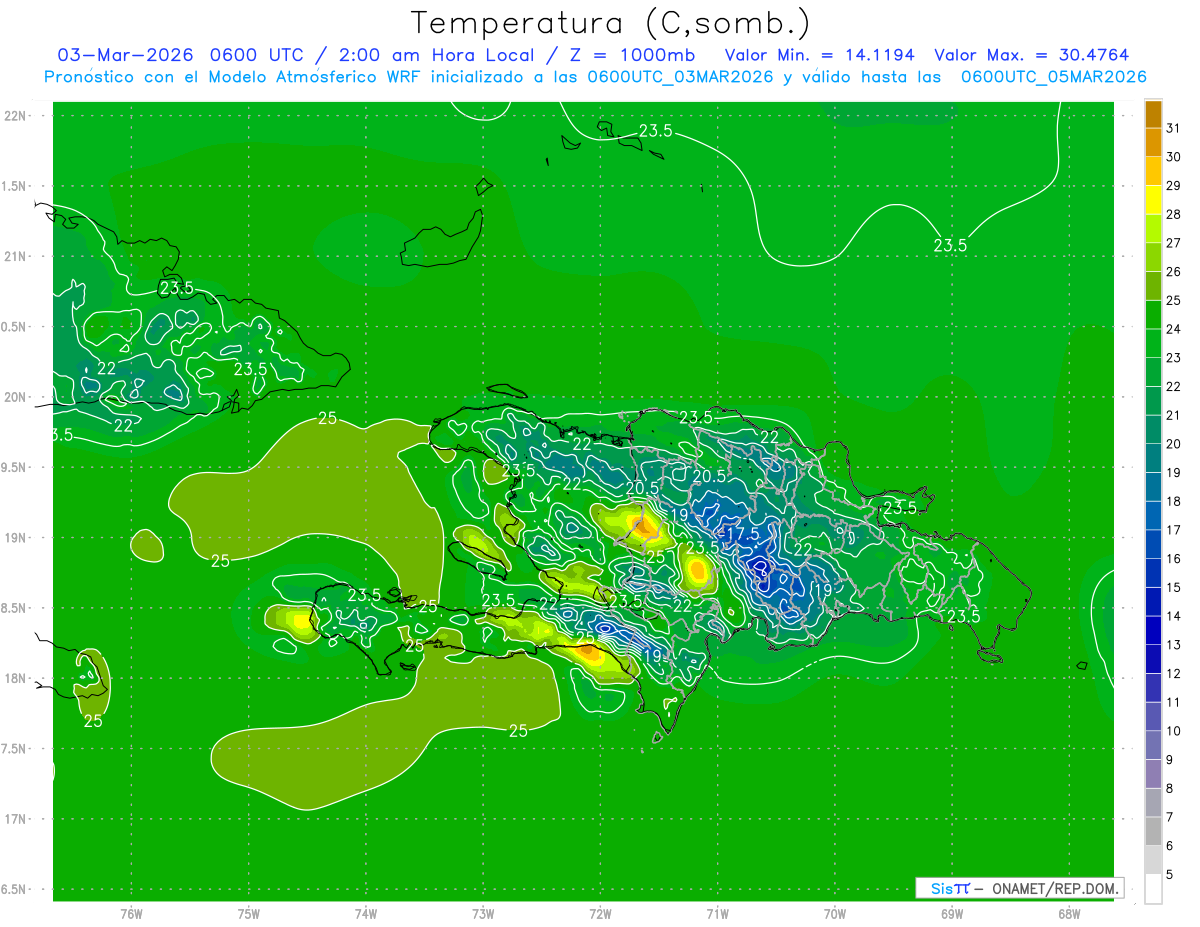This screenshot has width=1200, height=927.
Task: Click the "68W" longitude axis label
Action: 1068,914
